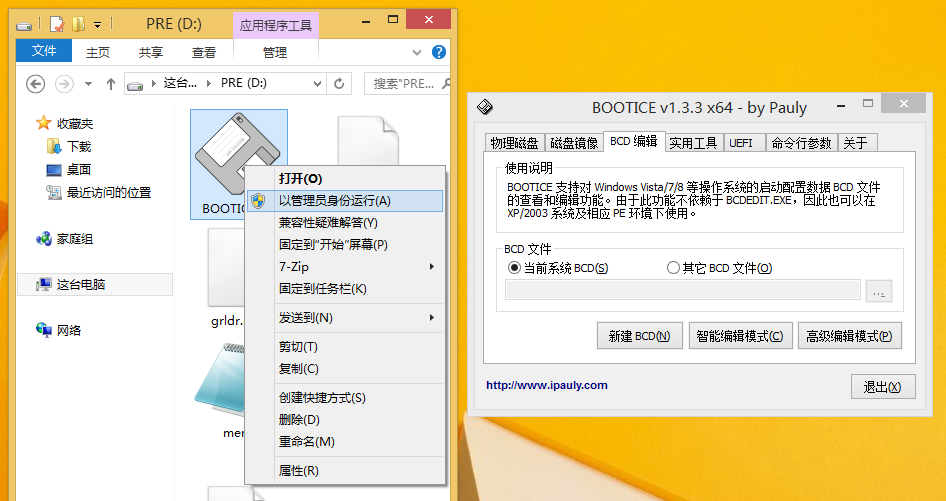Image resolution: width=946 pixels, height=501 pixels.
Task: Choose 打开(O) from context menu
Action: pyautogui.click(x=345, y=179)
